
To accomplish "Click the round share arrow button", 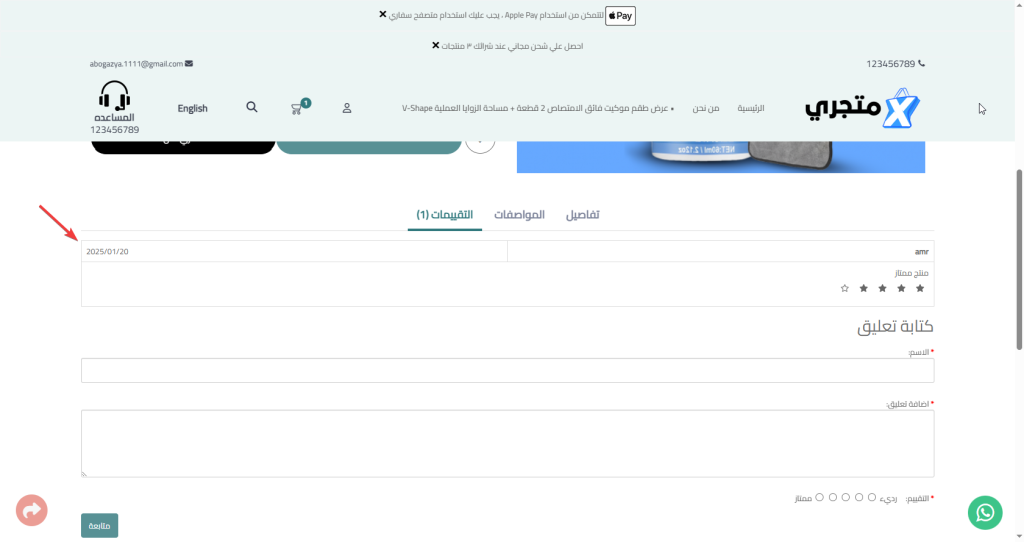I will click(32, 510).
